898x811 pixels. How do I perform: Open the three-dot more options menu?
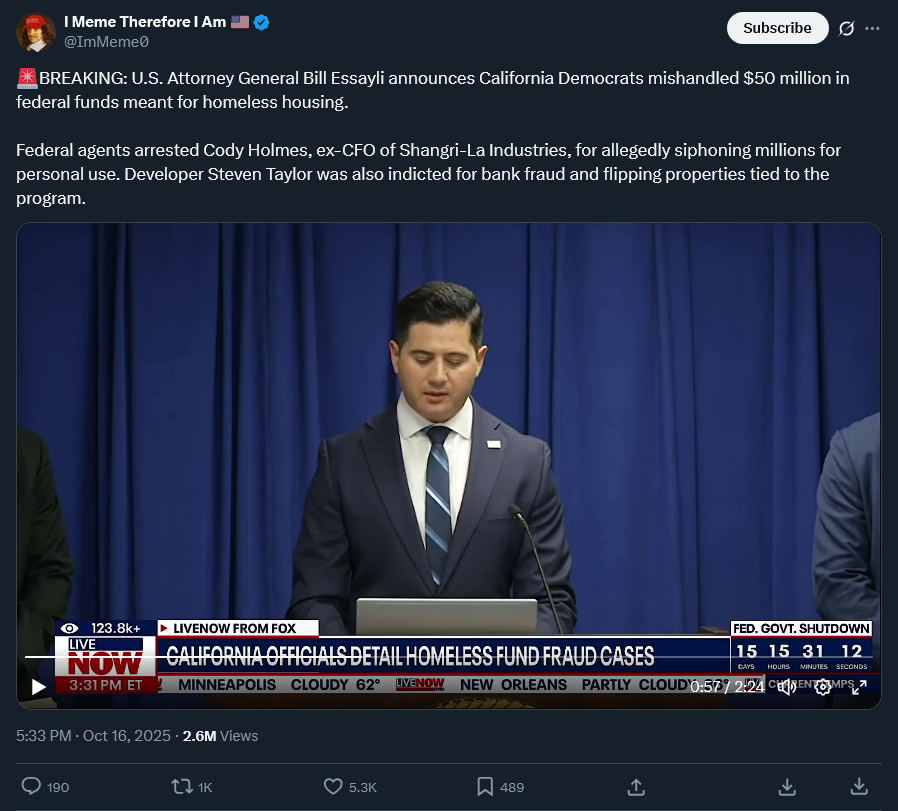(872, 28)
